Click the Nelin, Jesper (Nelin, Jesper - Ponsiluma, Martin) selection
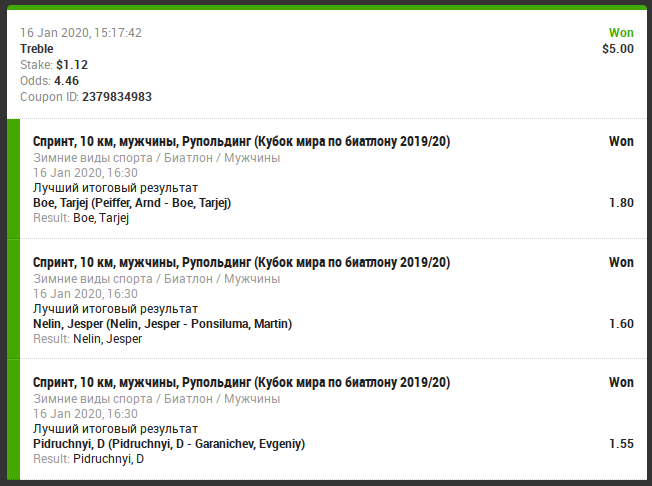This screenshot has width=652, height=486. point(163,324)
